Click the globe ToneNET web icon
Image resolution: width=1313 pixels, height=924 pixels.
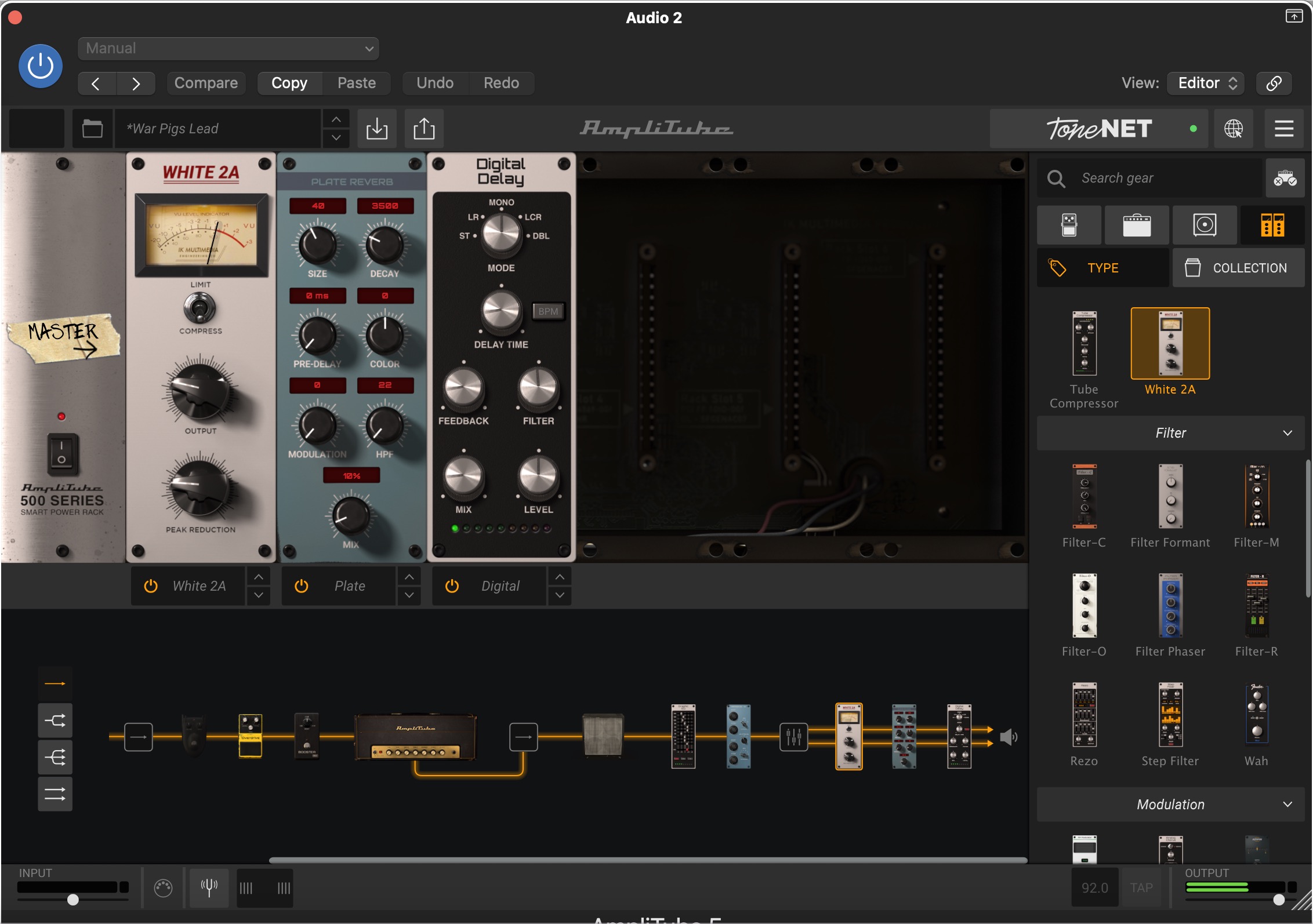point(1234,128)
